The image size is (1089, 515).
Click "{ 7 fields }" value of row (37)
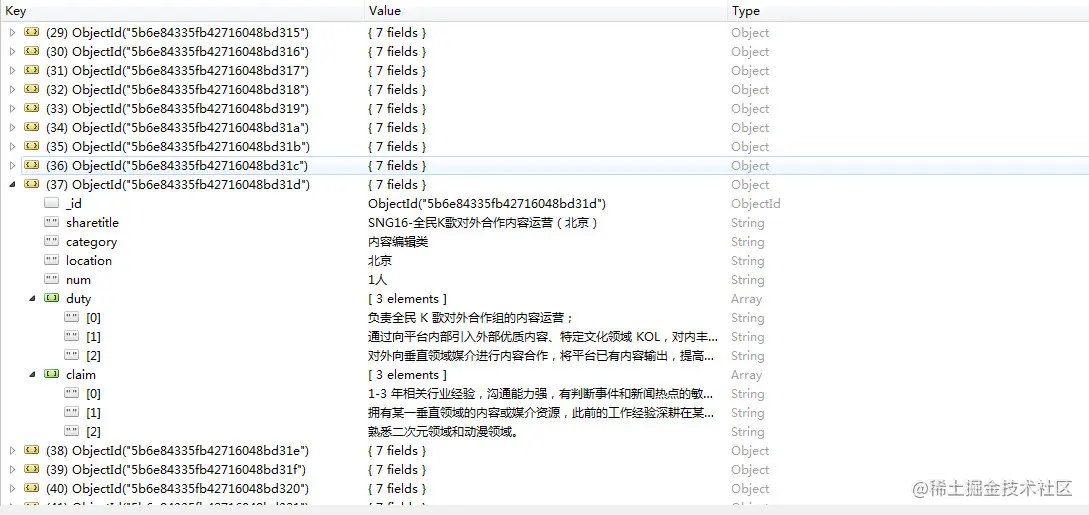pyautogui.click(x=397, y=185)
